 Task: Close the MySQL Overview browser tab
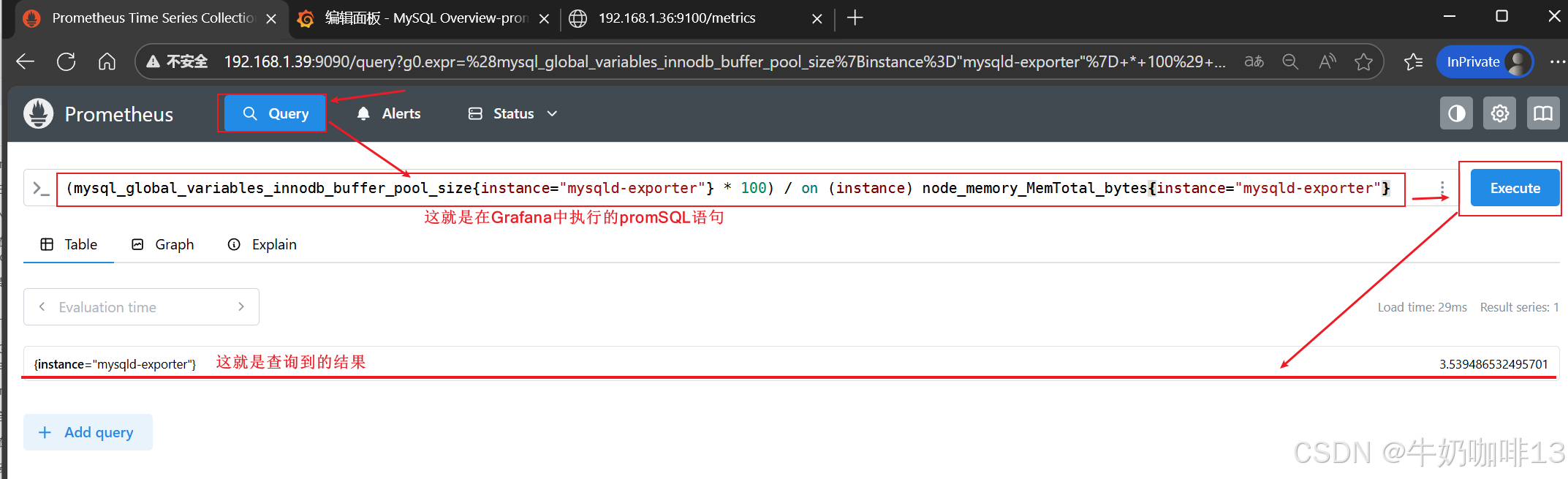544,18
